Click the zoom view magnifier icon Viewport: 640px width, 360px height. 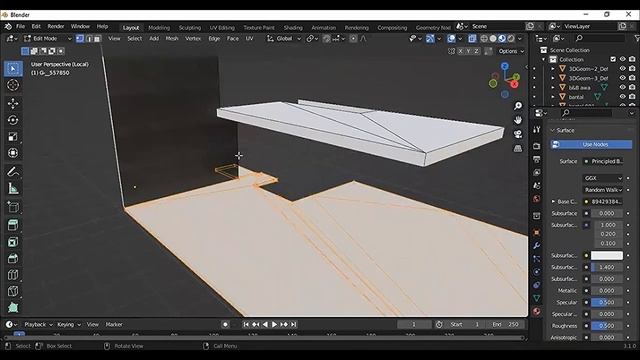point(518,106)
